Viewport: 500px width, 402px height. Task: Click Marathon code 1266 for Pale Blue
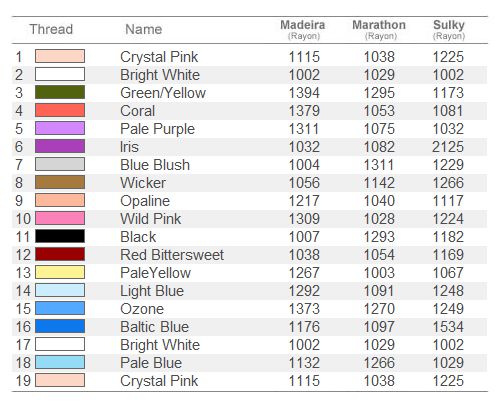coord(379,363)
